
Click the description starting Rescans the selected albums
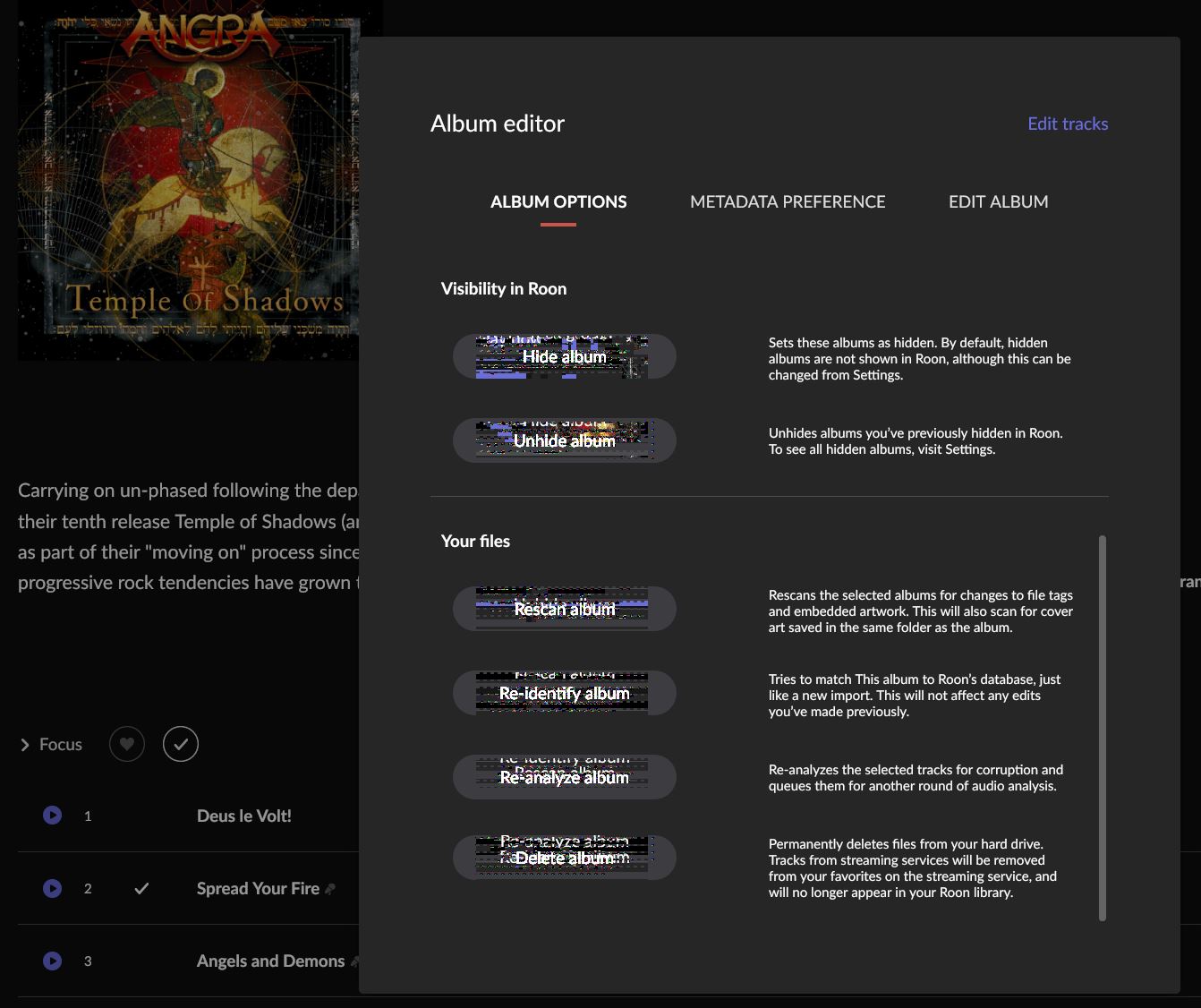tap(921, 611)
